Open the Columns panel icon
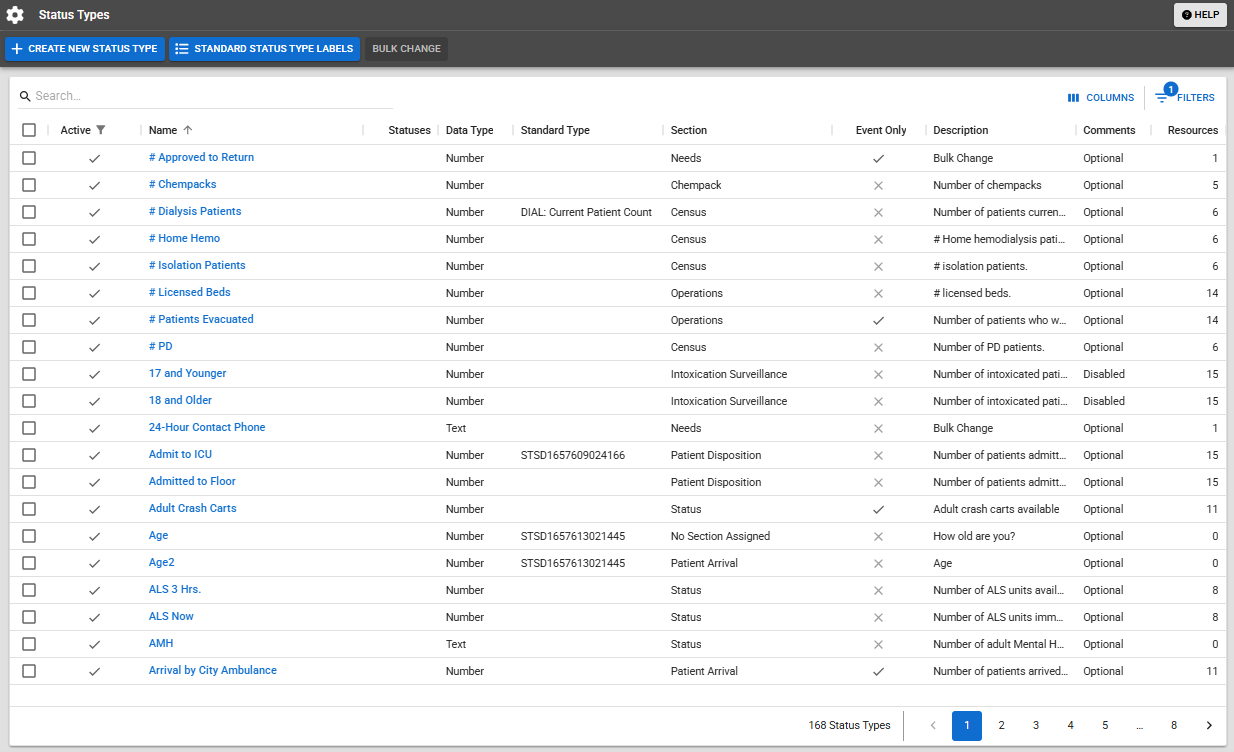Image resolution: width=1234 pixels, height=752 pixels. [x=1072, y=97]
